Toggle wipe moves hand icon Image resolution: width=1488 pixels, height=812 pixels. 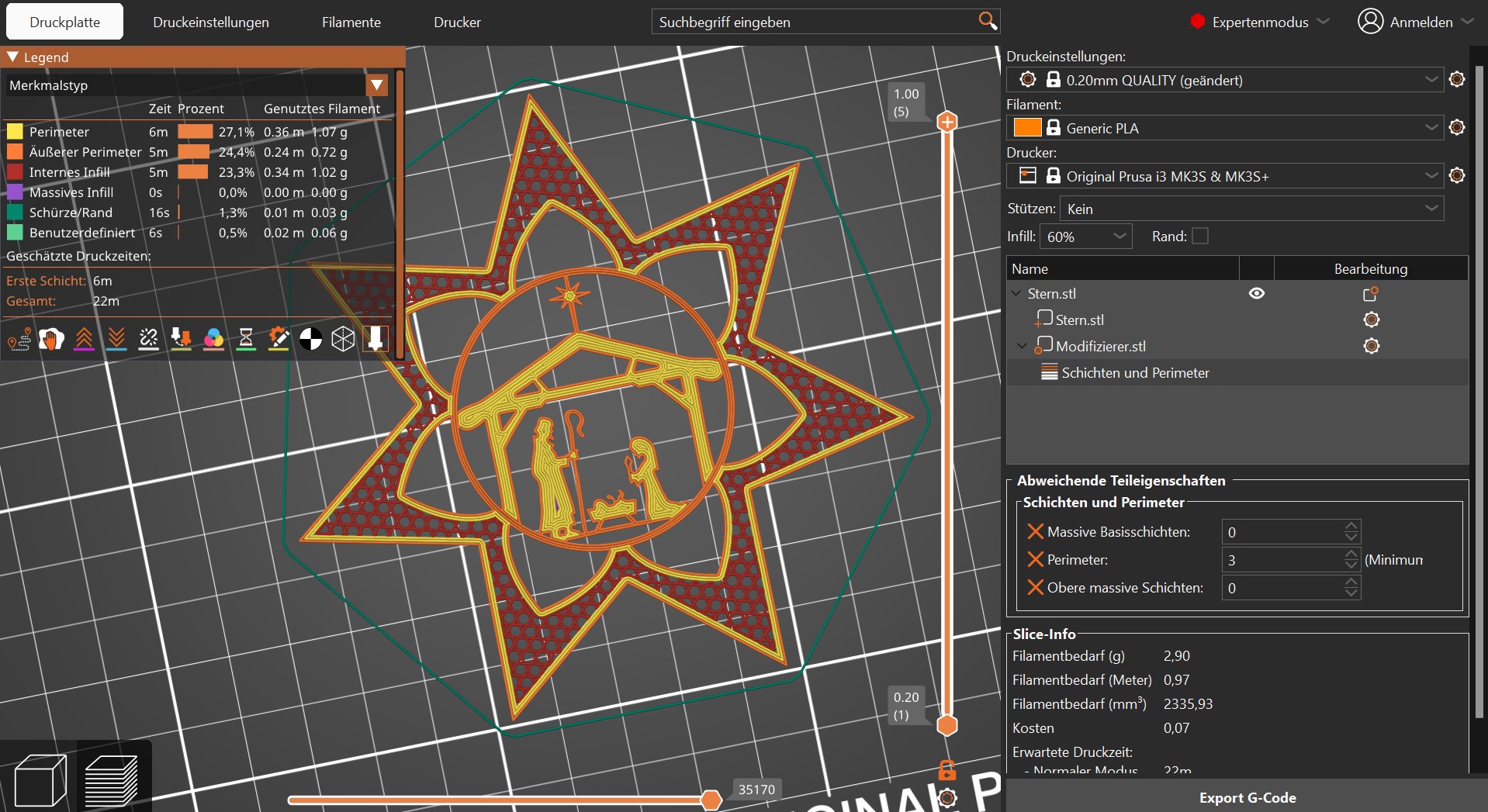(x=51, y=339)
